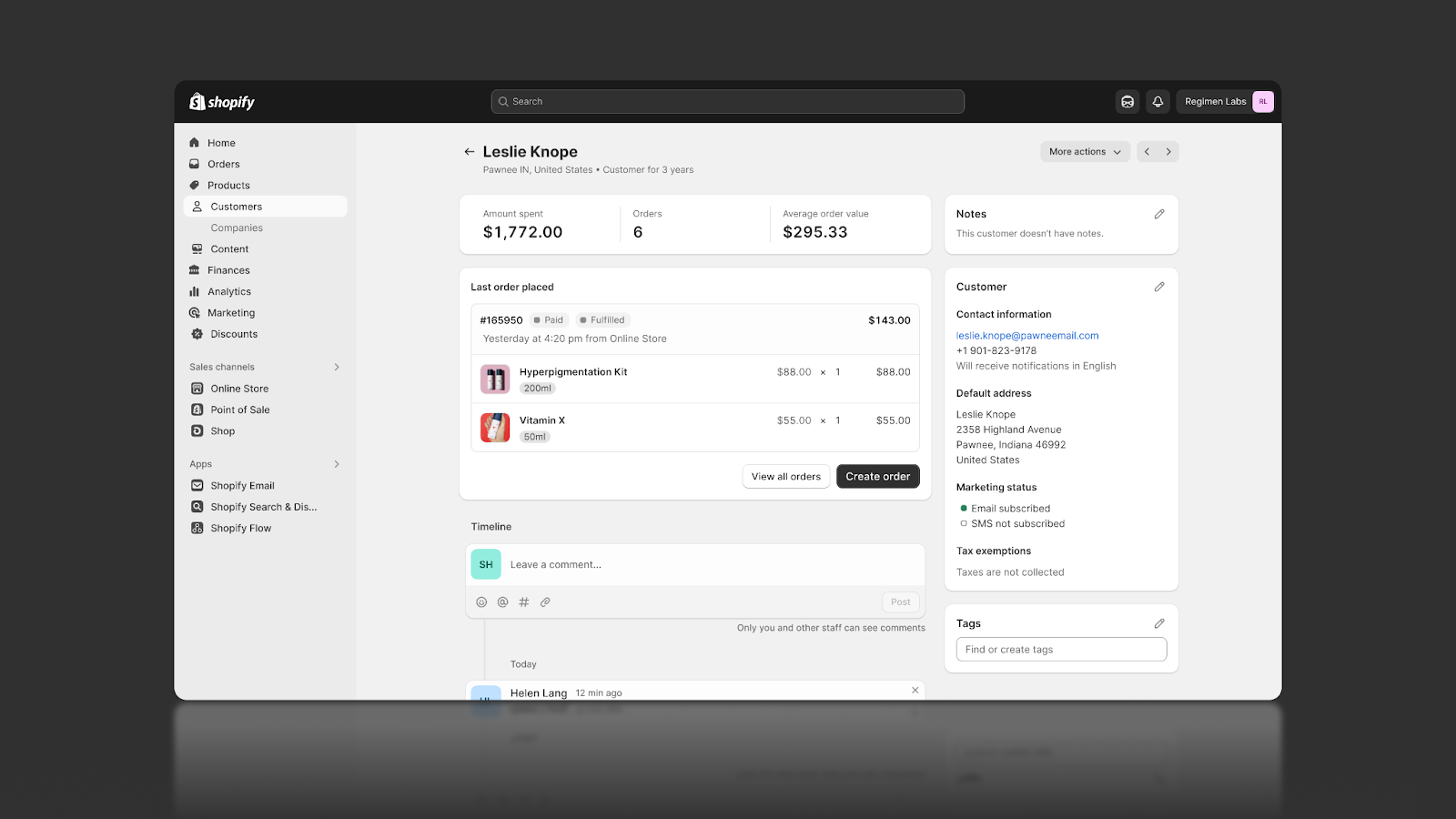Insert emoji in timeline comment

pyautogui.click(x=481, y=602)
